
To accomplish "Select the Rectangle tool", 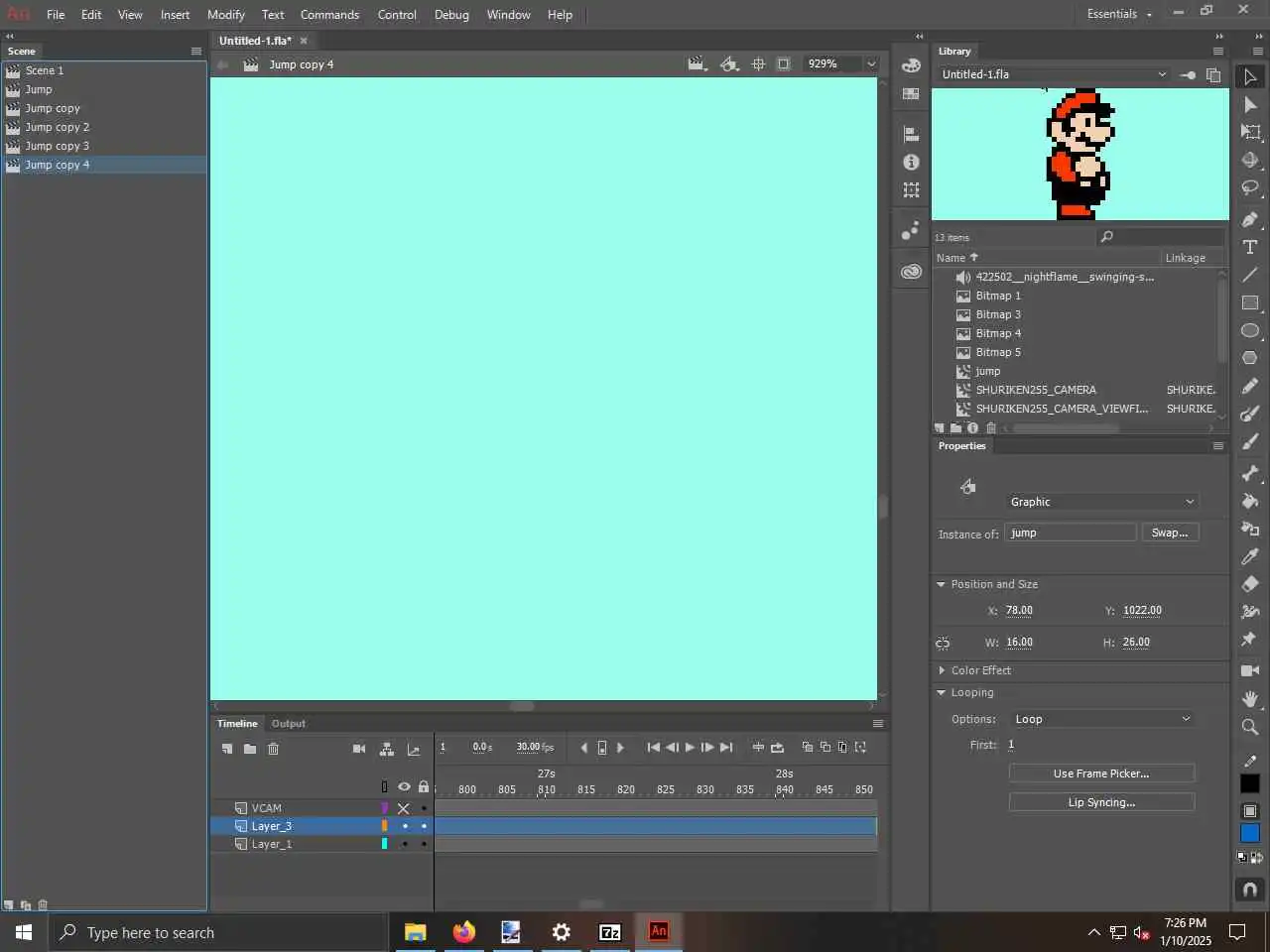I will pos(1250,302).
